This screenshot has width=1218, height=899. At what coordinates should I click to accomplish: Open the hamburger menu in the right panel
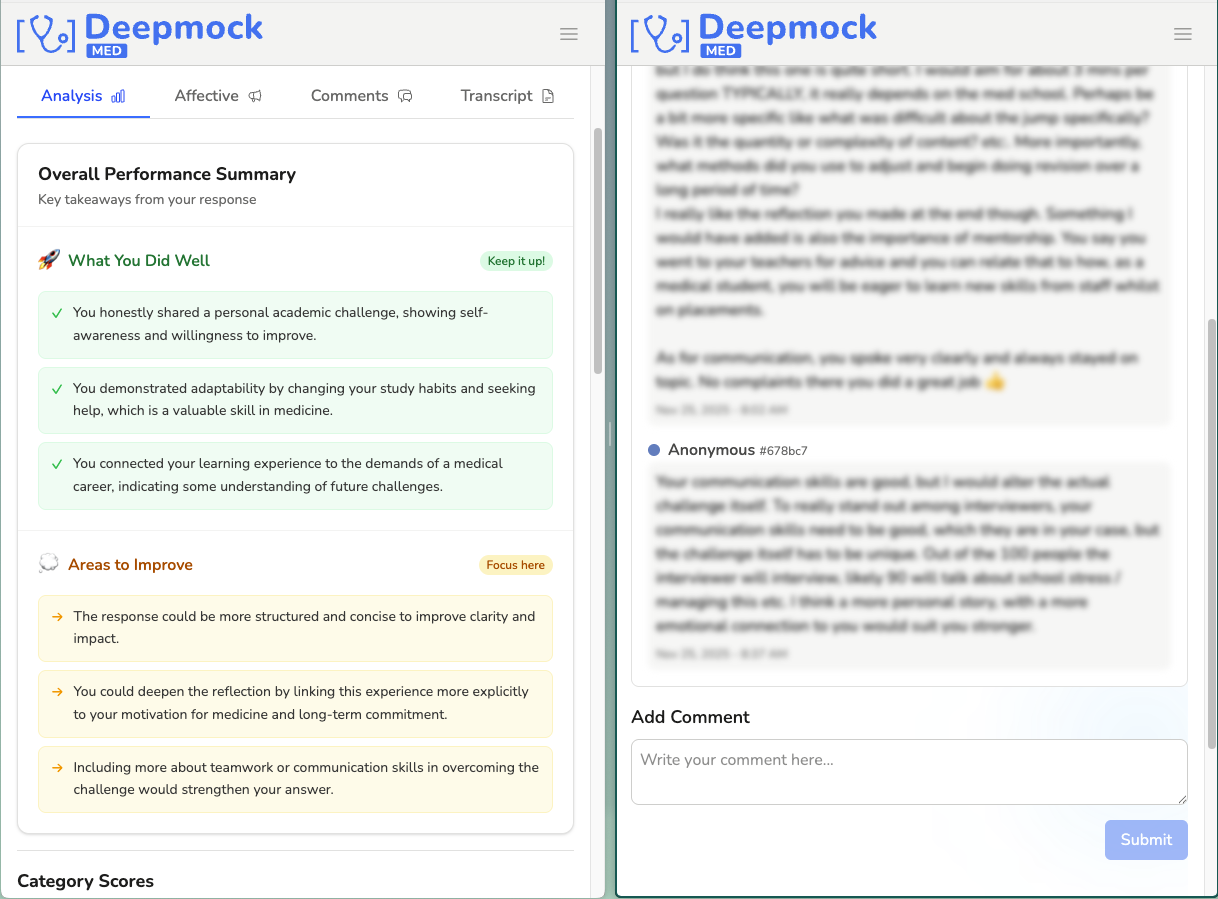click(1183, 33)
